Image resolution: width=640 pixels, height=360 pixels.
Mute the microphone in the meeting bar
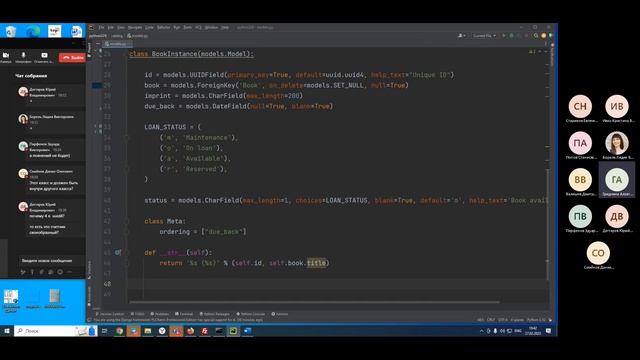(x=23, y=55)
